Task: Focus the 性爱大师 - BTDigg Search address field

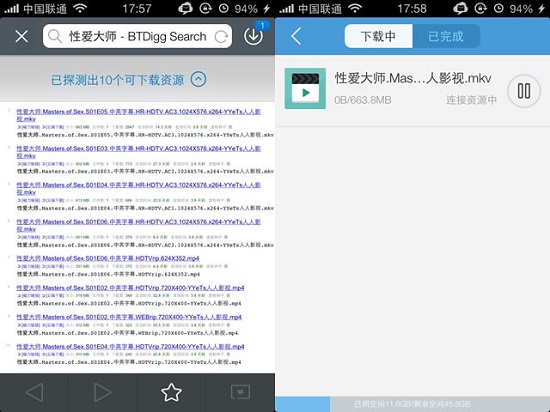Action: pos(137,36)
